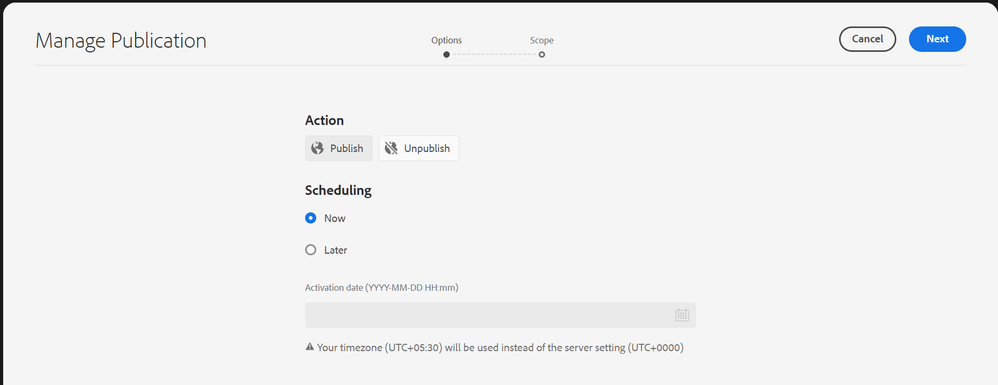
Task: Select the Later radio button
Action: 311,250
